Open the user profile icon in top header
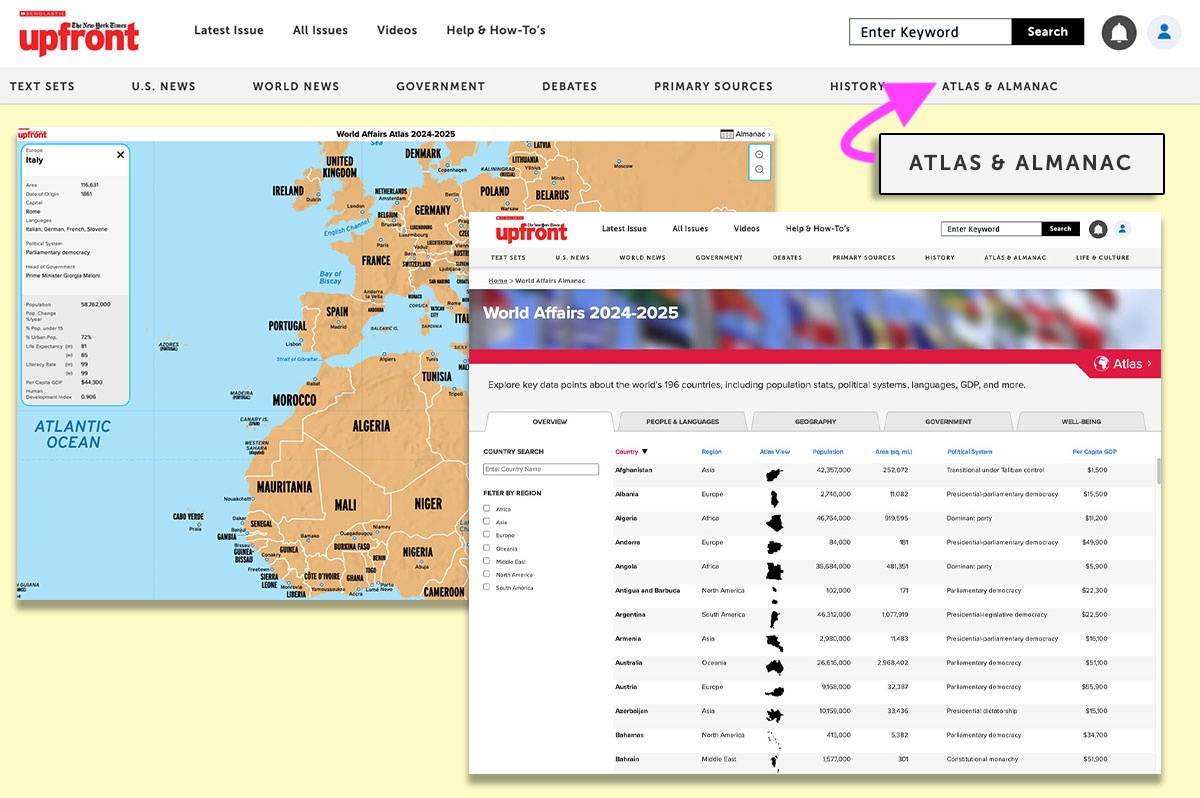The height and width of the screenshot is (798, 1200). pos(1164,32)
